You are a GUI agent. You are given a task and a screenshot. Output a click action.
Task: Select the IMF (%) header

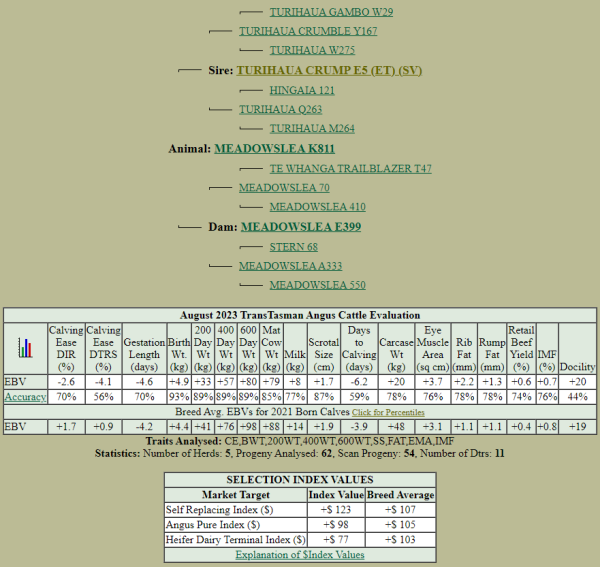coord(547,349)
